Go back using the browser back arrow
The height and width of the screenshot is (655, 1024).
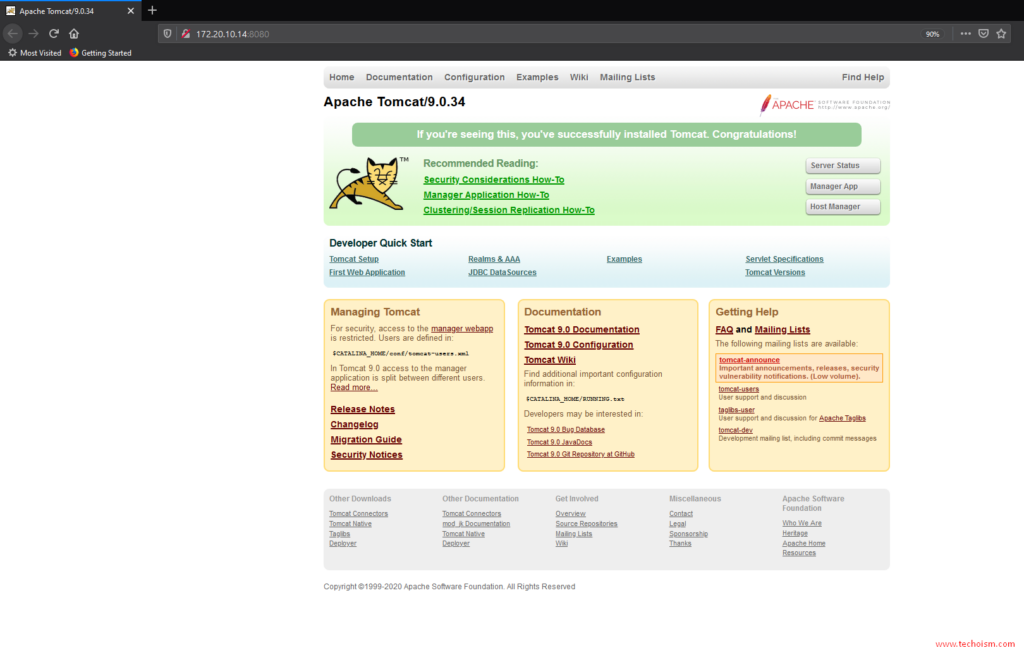tap(13, 33)
